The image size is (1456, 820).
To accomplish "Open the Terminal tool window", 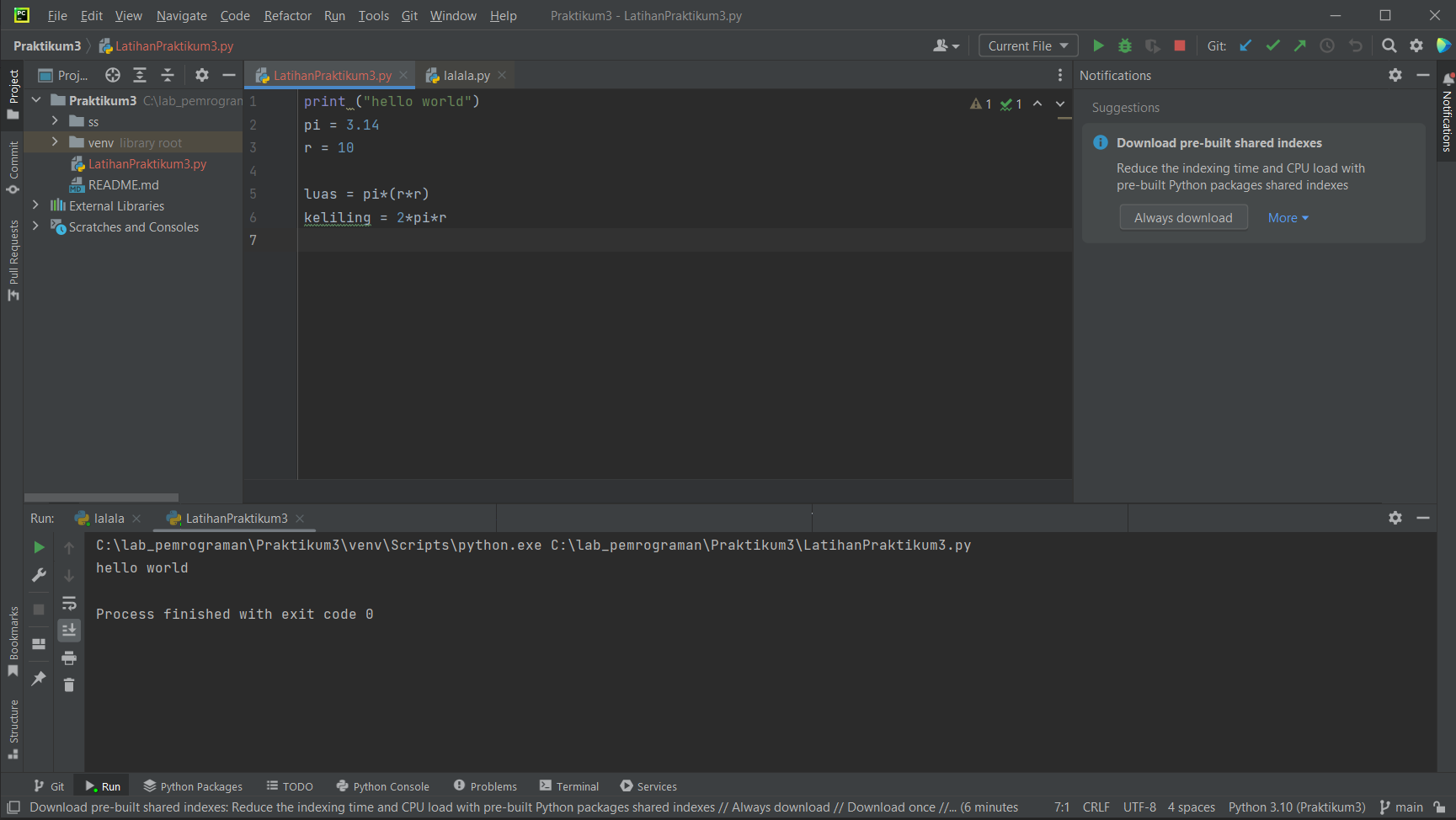I will coord(569,786).
